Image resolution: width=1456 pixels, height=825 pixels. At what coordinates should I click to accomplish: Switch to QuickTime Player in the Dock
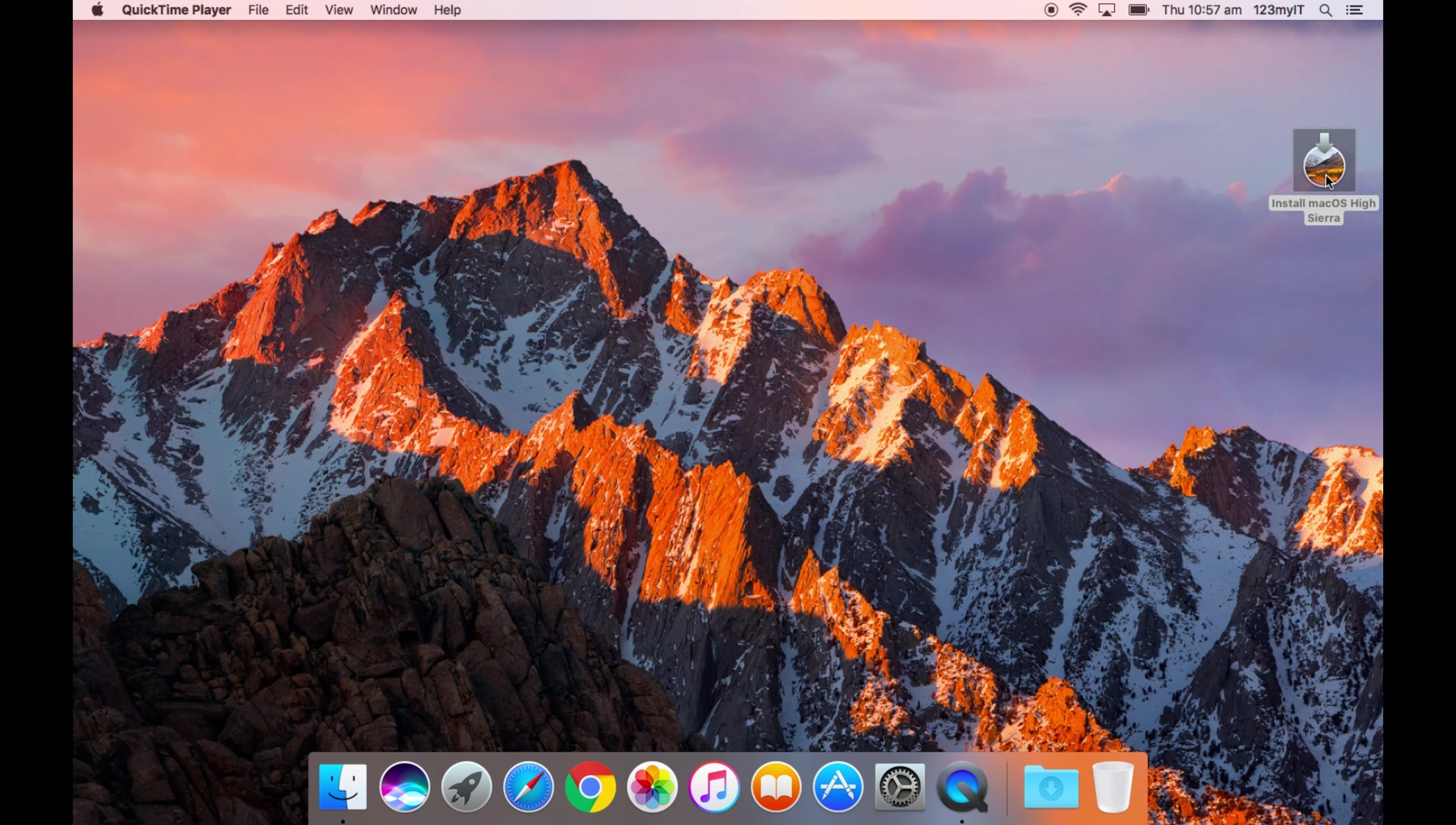(962, 786)
